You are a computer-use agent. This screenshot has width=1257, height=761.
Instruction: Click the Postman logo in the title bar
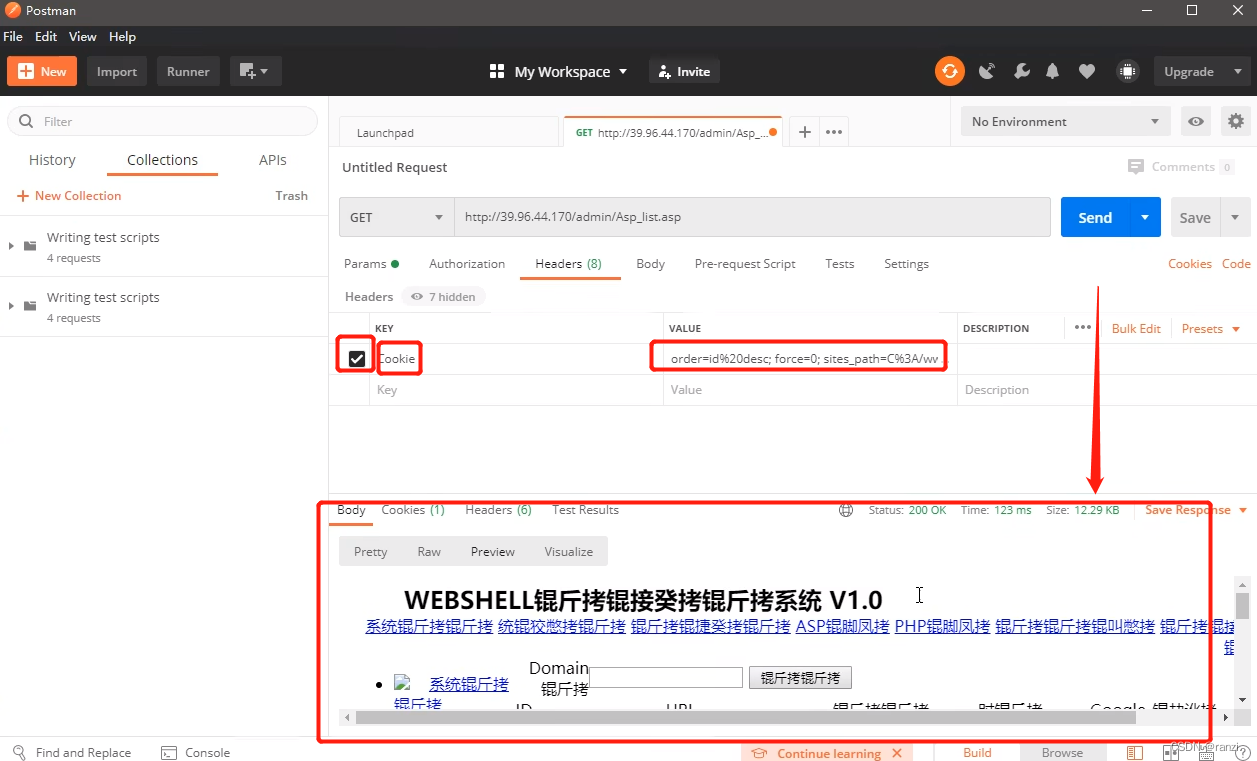tap(12, 10)
